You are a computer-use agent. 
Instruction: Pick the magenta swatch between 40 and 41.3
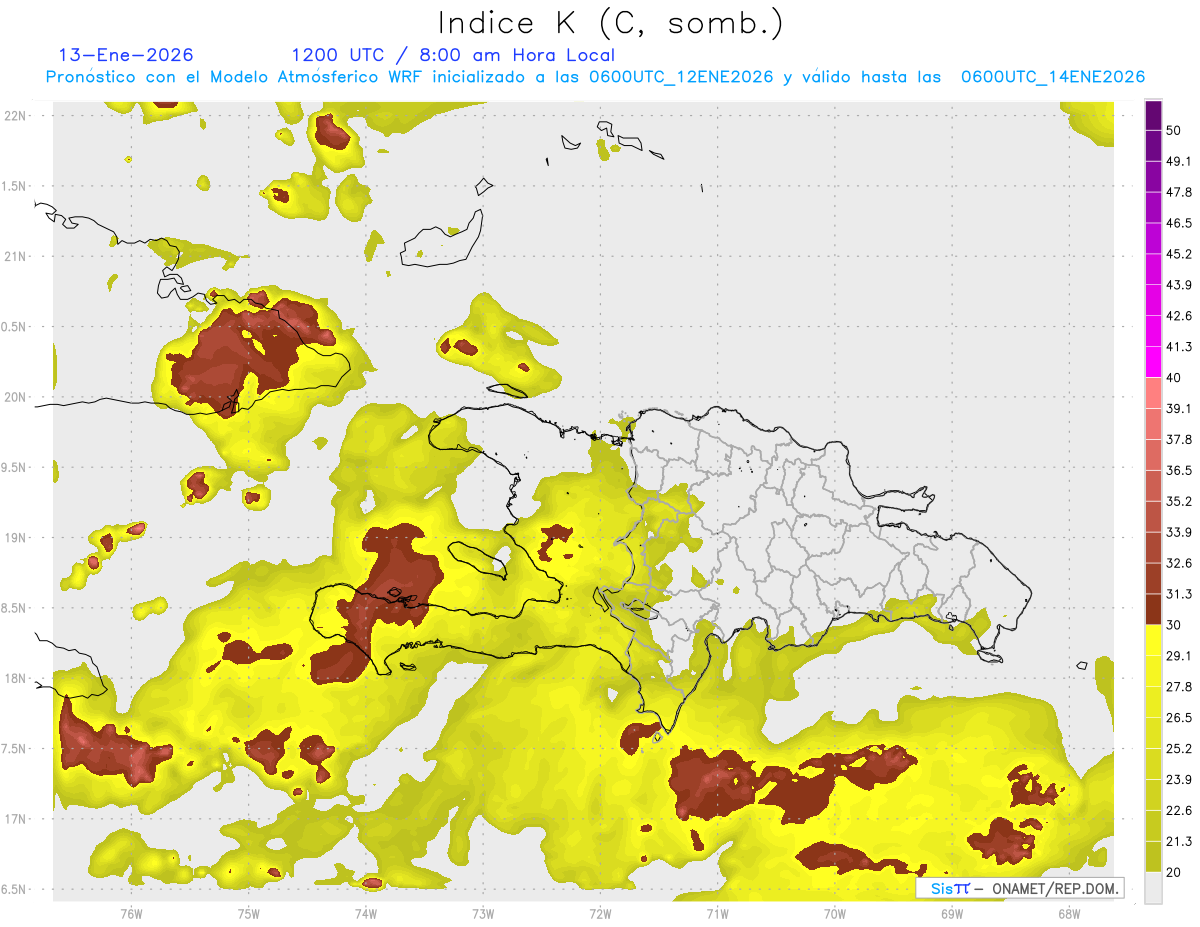[x=1154, y=362]
